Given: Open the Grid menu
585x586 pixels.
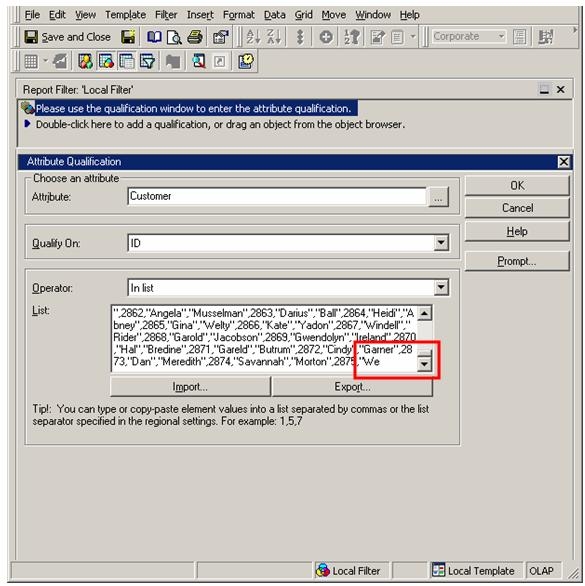Looking at the screenshot, I should (x=303, y=15).
